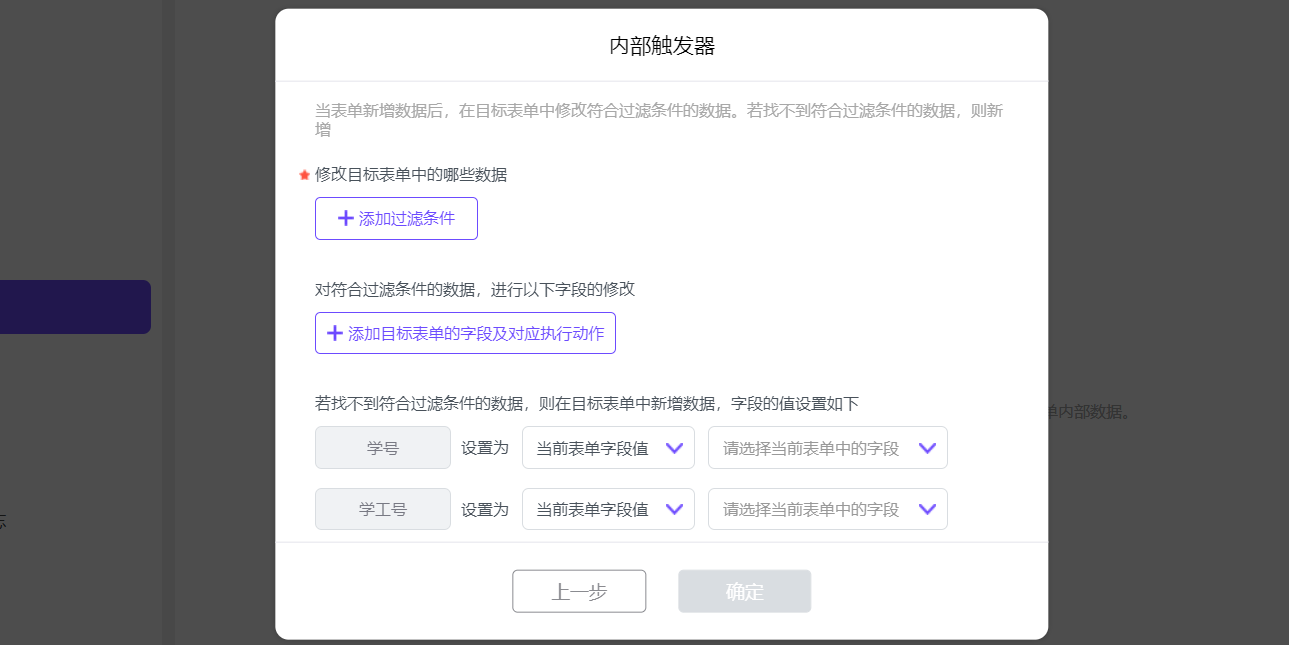
Task: Expand the 当前表单字段值 arrow in the 学号 row
Action: pyautogui.click(x=674, y=448)
